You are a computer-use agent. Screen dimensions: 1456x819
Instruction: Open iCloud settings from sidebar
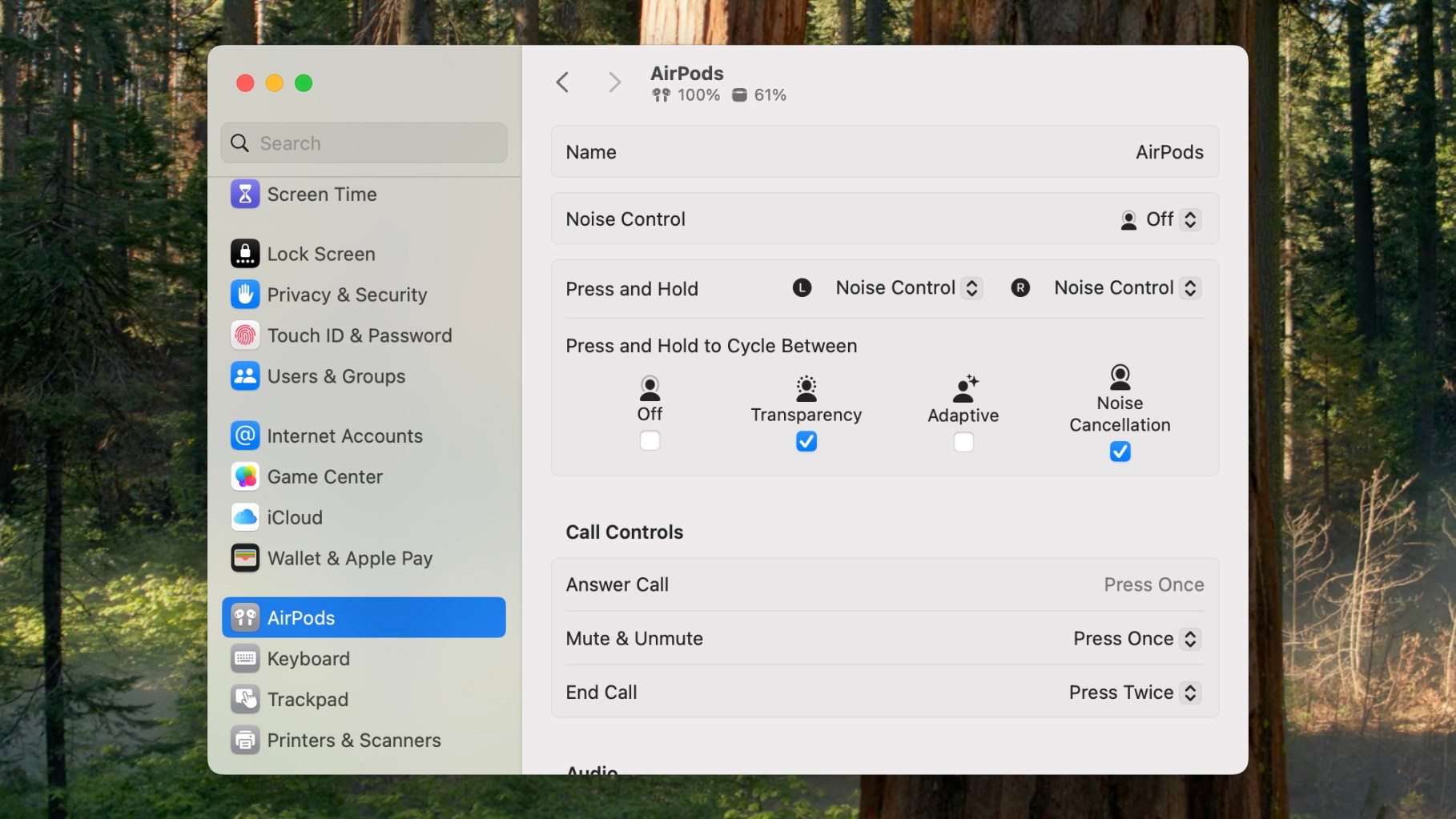(x=295, y=517)
